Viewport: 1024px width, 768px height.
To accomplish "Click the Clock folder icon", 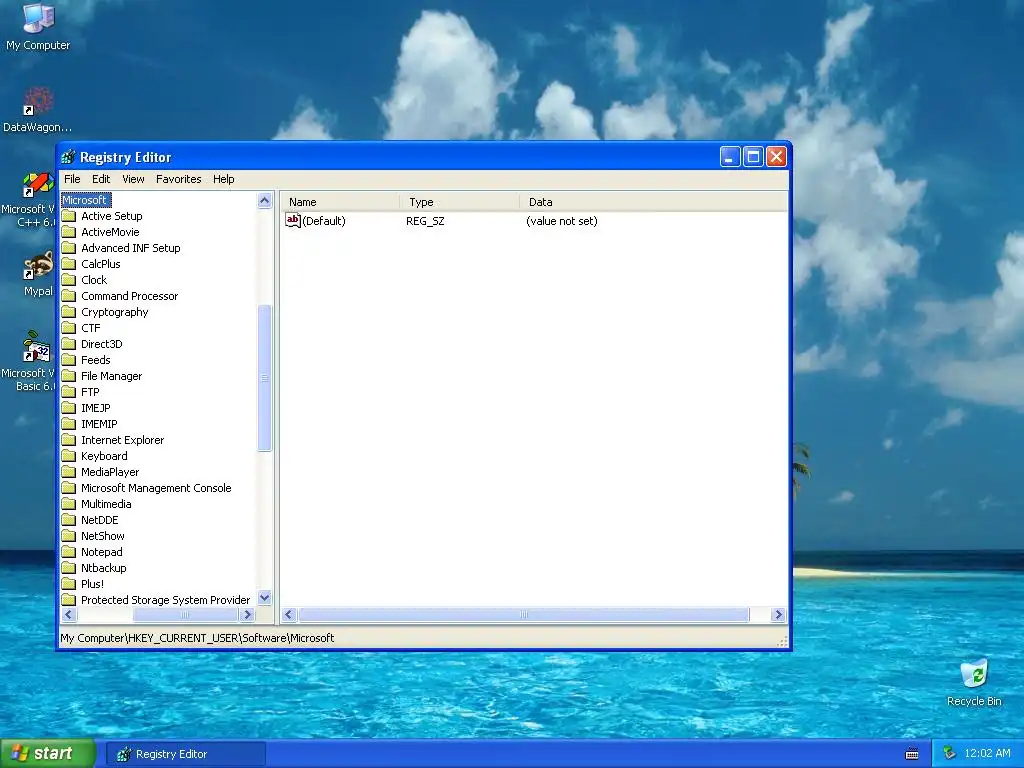I will (x=69, y=280).
